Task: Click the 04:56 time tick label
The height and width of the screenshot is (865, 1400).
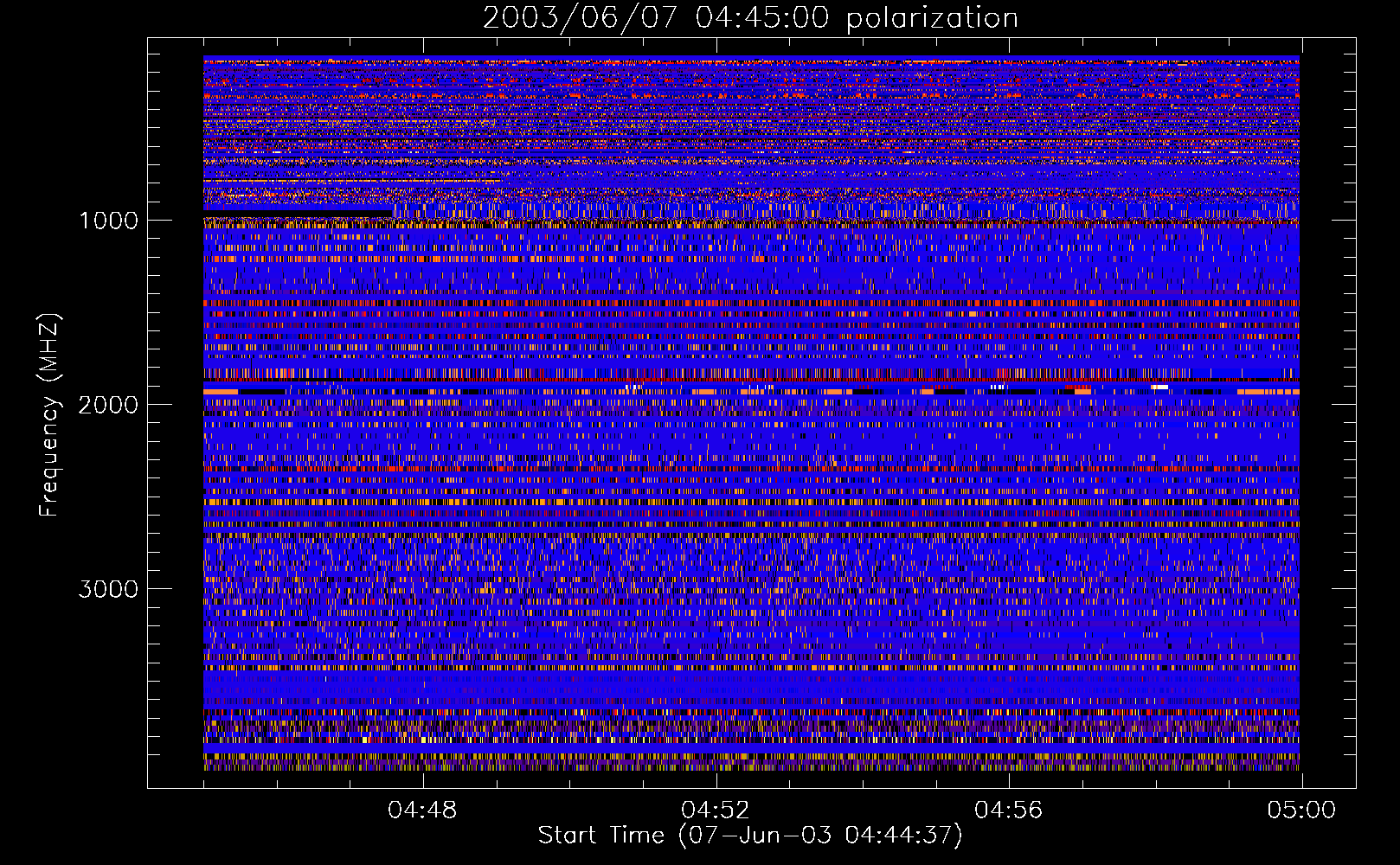Action: (x=1008, y=811)
